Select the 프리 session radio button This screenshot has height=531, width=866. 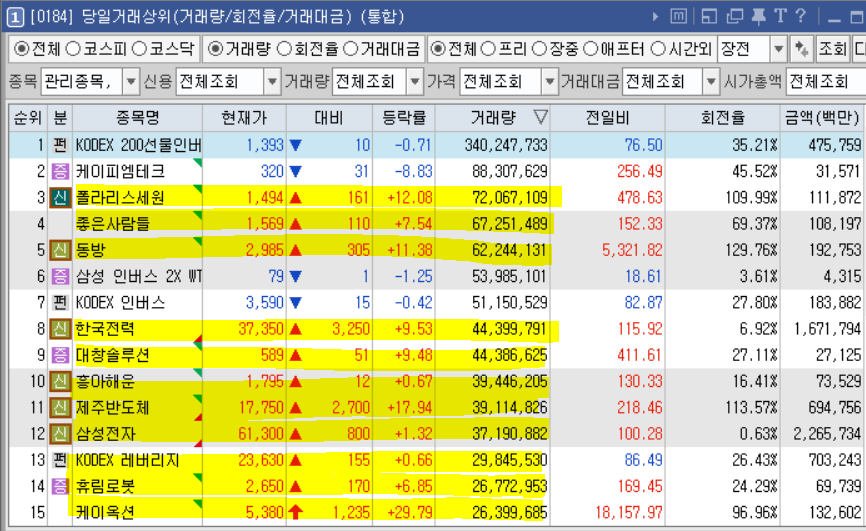(x=488, y=49)
